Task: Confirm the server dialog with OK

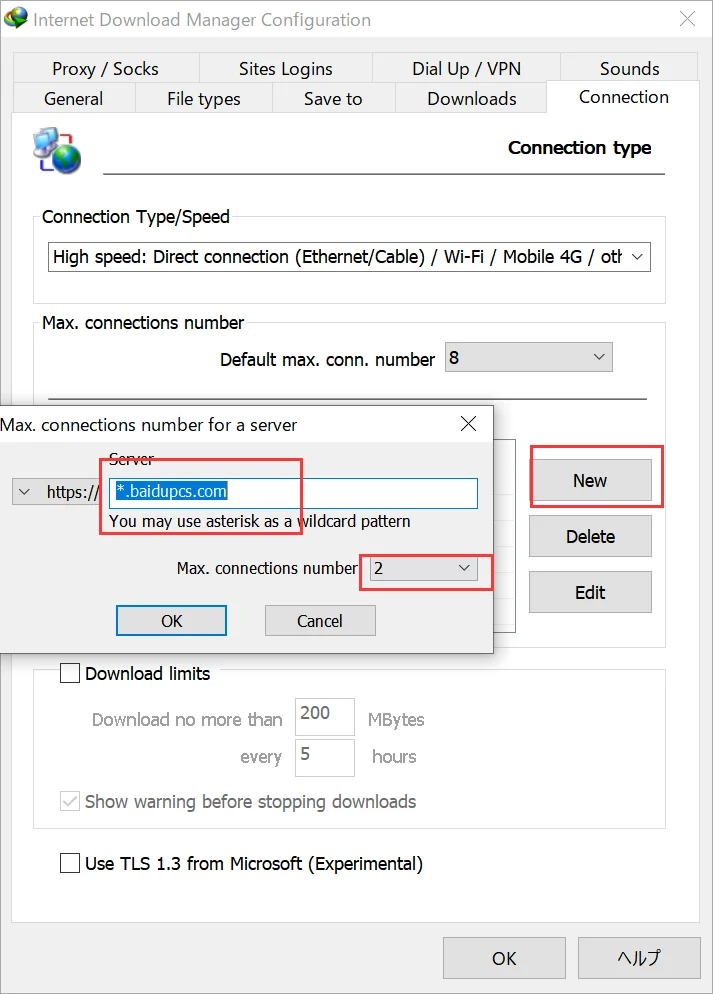Action: pyautogui.click(x=171, y=621)
